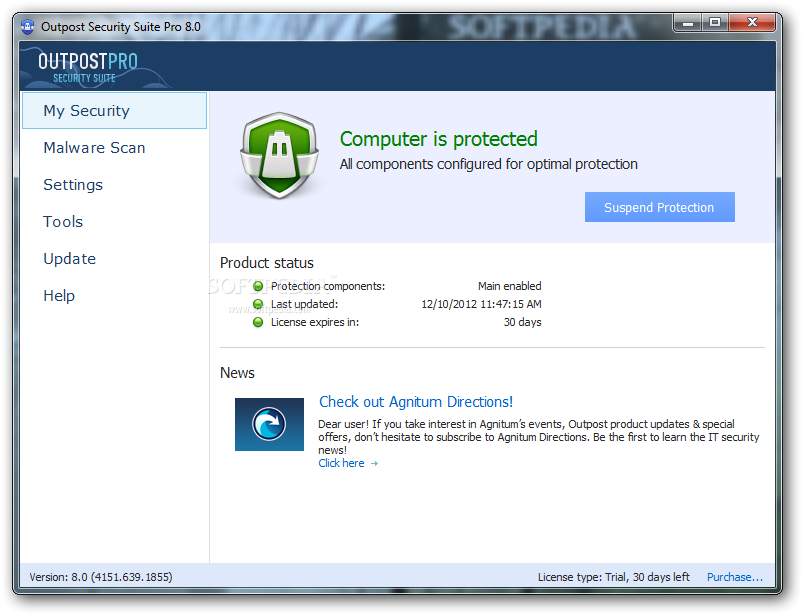Open the Check out Agnitum Directions headline

click(x=416, y=402)
